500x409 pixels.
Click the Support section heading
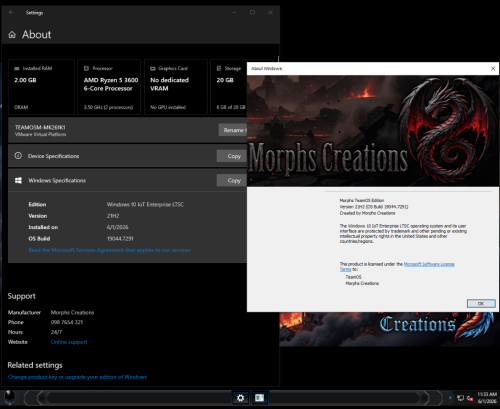coord(22,296)
